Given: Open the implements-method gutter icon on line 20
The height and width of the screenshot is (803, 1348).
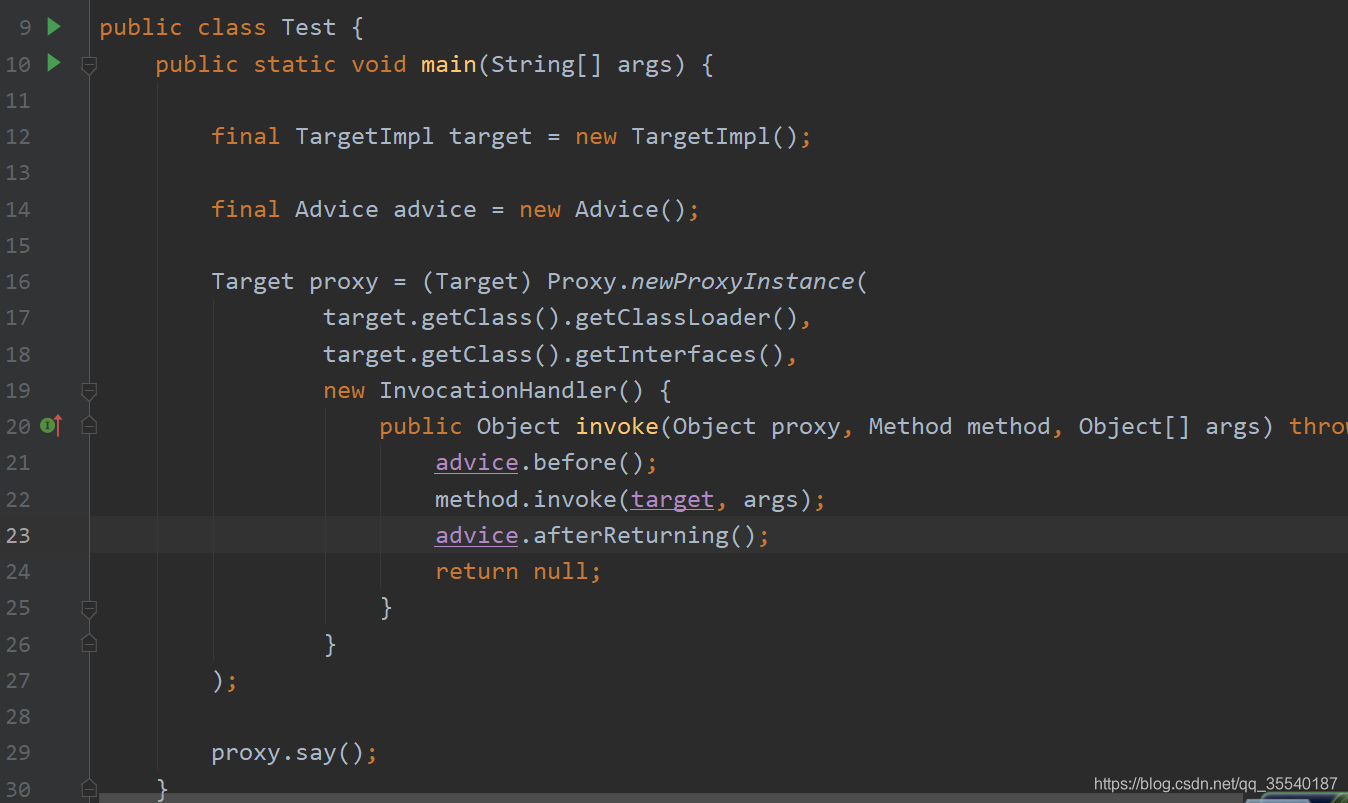Looking at the screenshot, I should click(x=51, y=426).
